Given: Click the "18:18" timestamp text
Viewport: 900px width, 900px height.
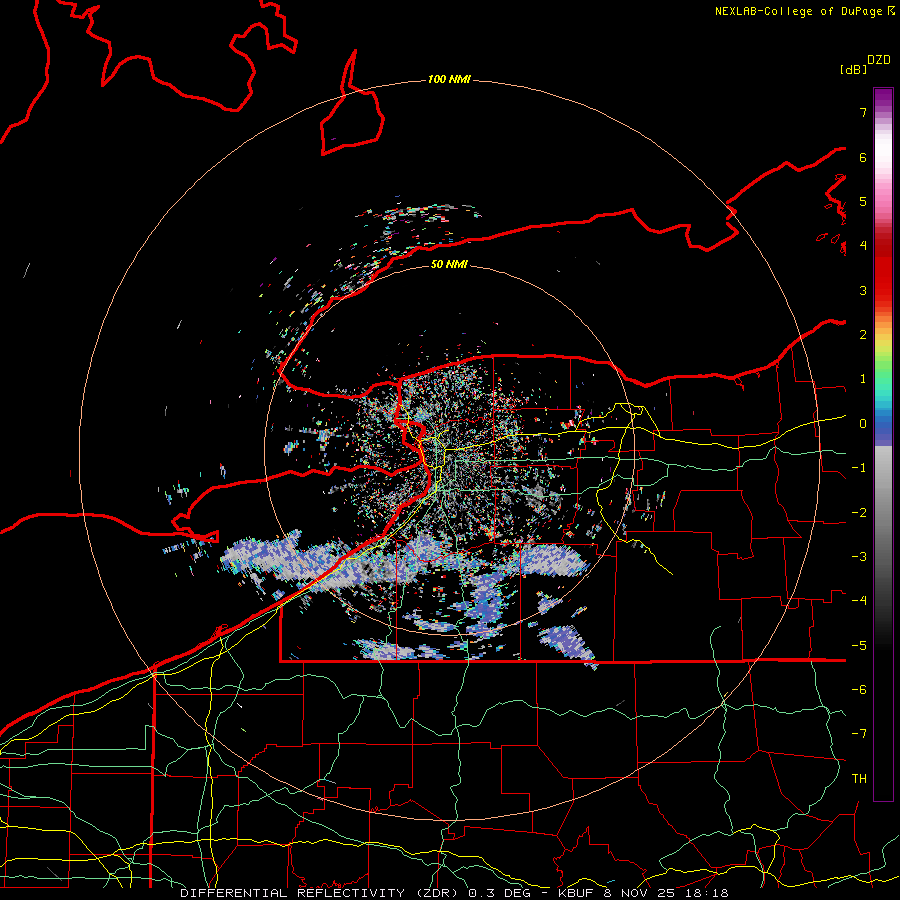Looking at the screenshot, I should [x=705, y=893].
